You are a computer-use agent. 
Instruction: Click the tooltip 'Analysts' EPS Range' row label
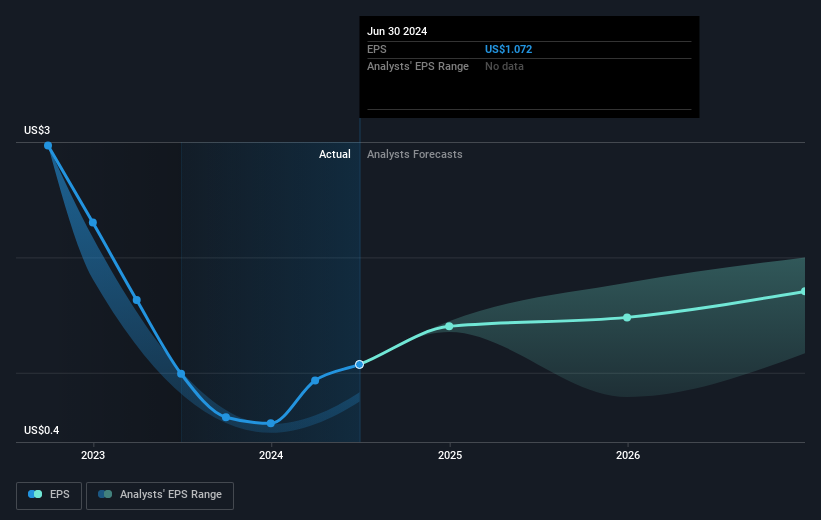(x=418, y=67)
